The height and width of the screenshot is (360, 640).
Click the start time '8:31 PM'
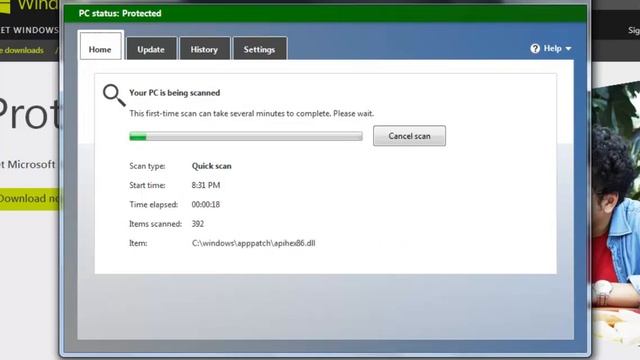[206, 185]
